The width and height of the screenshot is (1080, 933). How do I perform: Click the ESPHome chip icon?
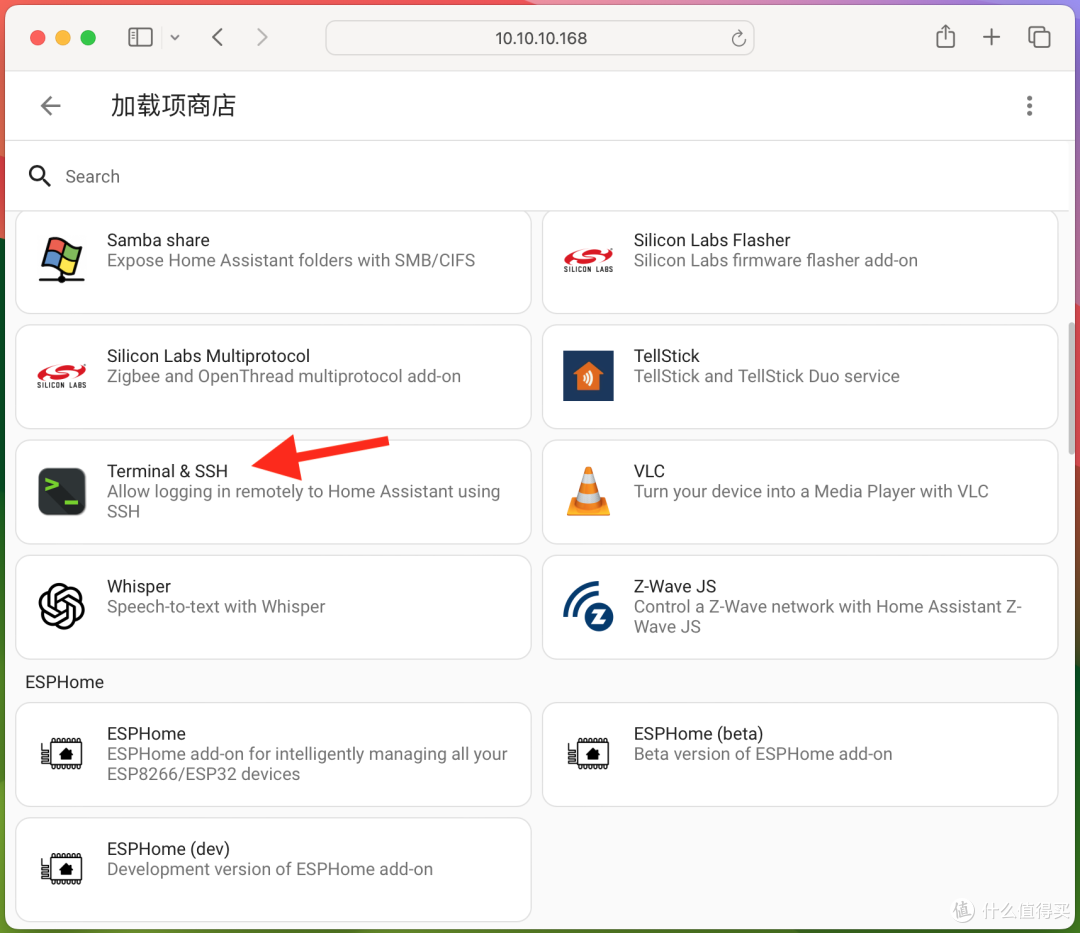pyautogui.click(x=62, y=754)
